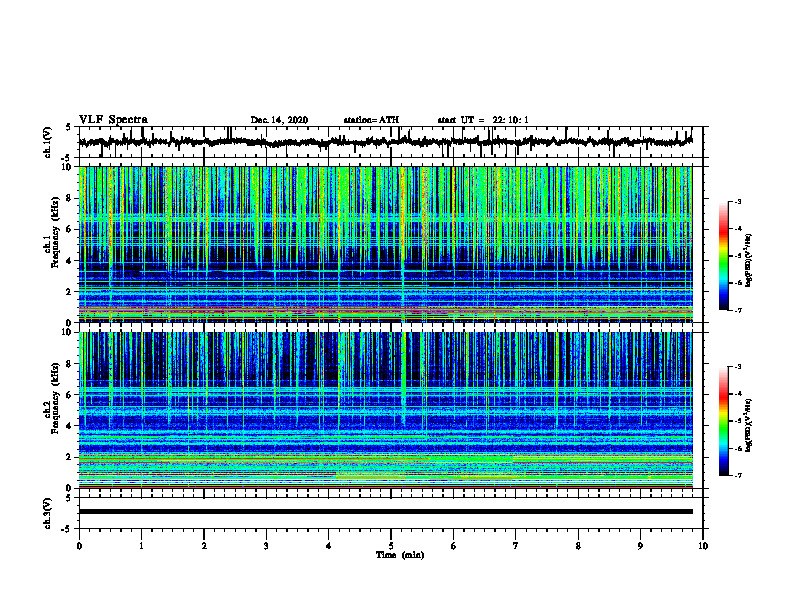Click the ch.1 spectrogram color bar
This screenshot has width=792, height=612.
723,256
